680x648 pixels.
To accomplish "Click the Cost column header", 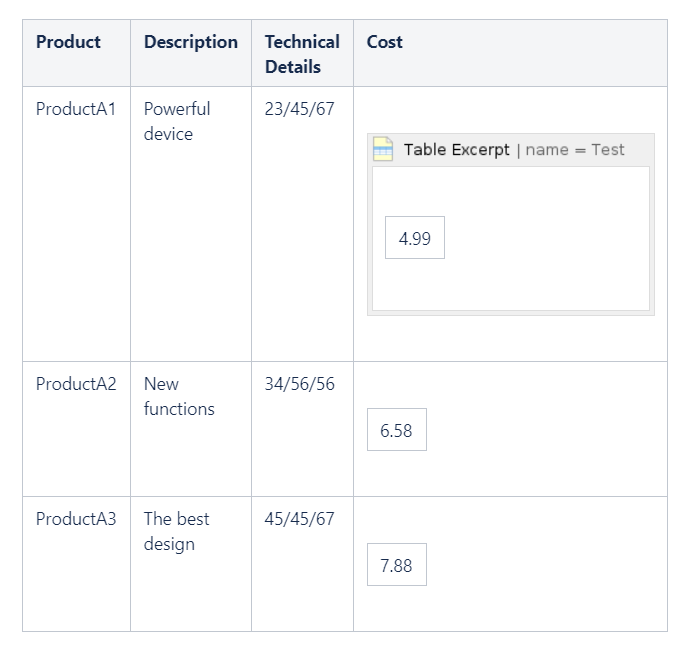I will coord(385,42).
